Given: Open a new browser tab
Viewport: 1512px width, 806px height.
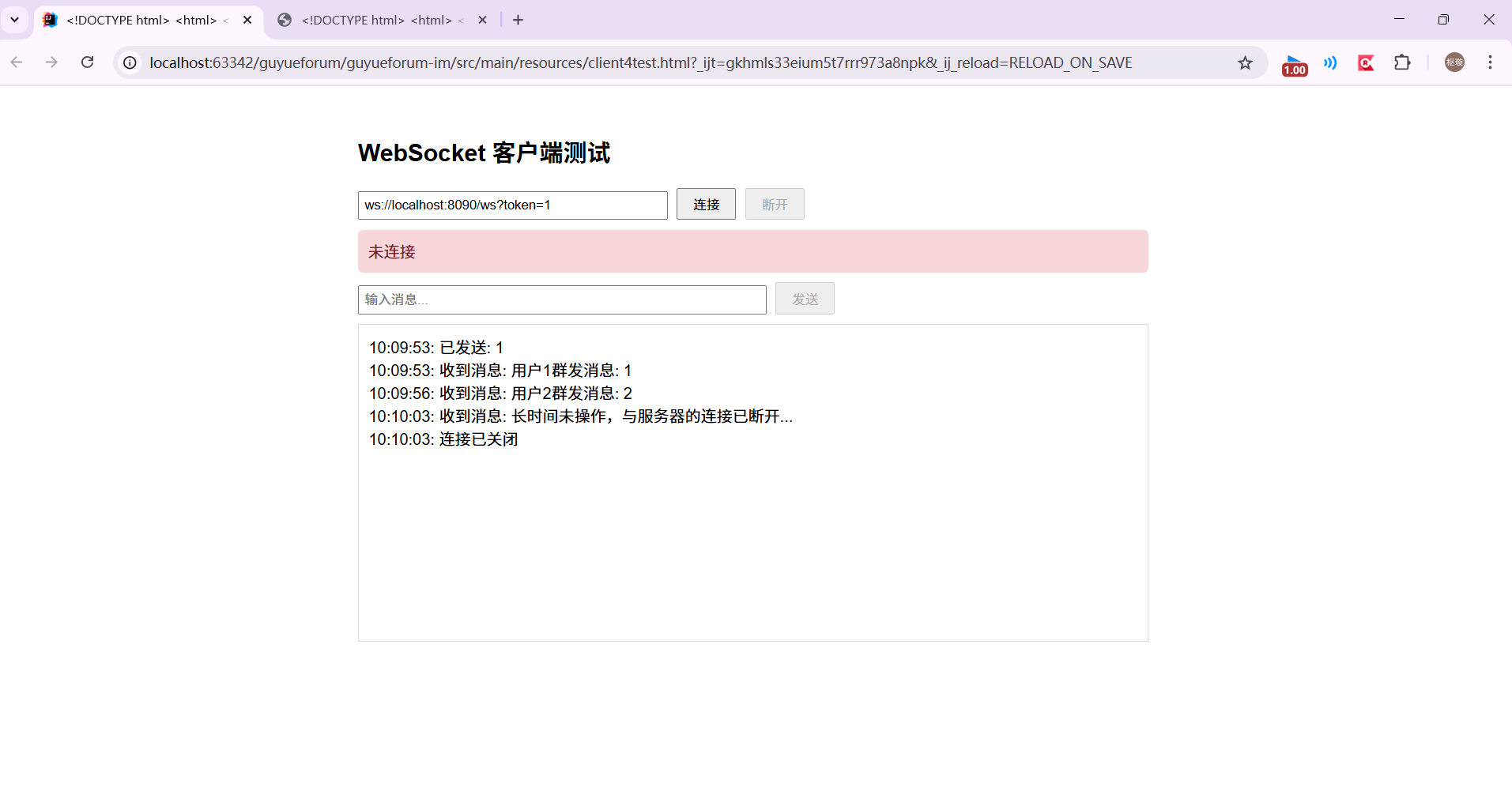Looking at the screenshot, I should click(518, 20).
